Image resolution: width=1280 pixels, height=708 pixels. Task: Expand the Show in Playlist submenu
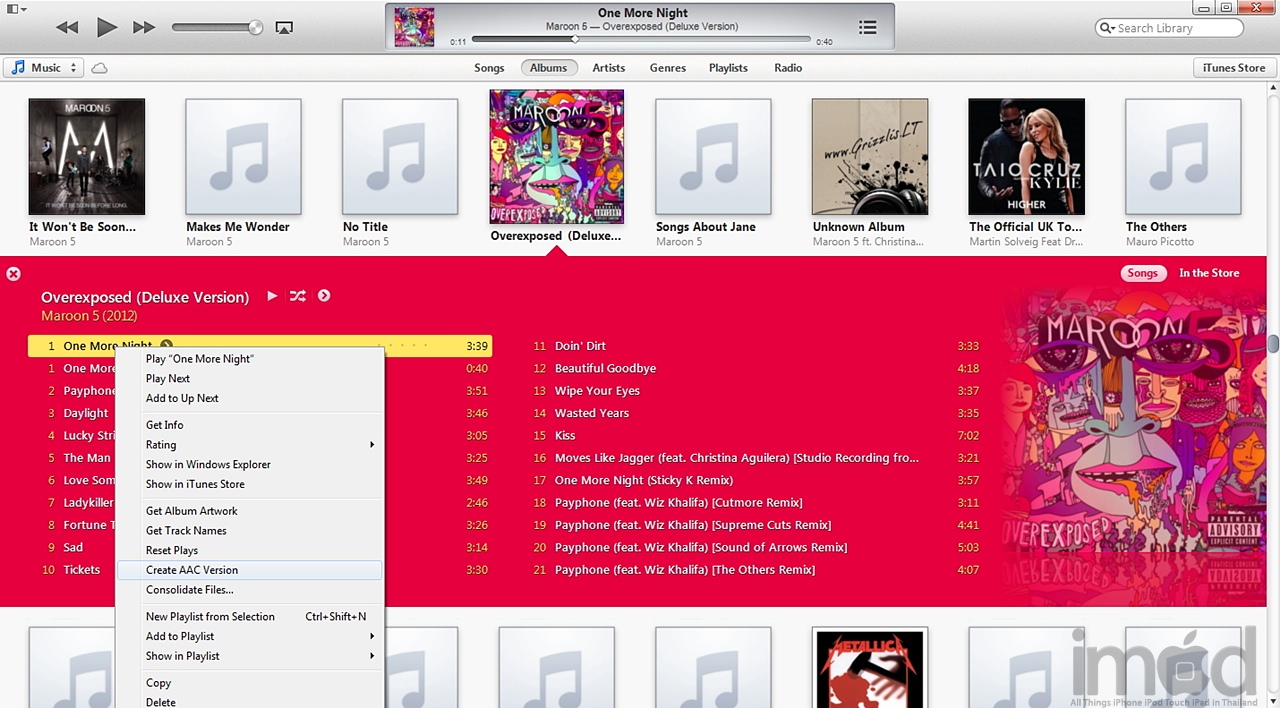point(250,656)
